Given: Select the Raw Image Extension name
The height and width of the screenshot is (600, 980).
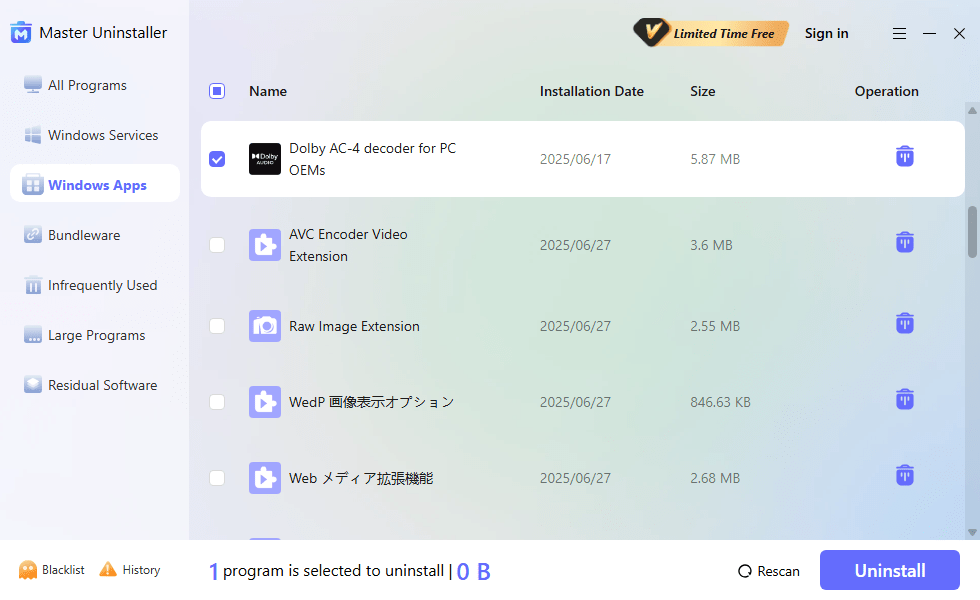Looking at the screenshot, I should click(x=354, y=326).
